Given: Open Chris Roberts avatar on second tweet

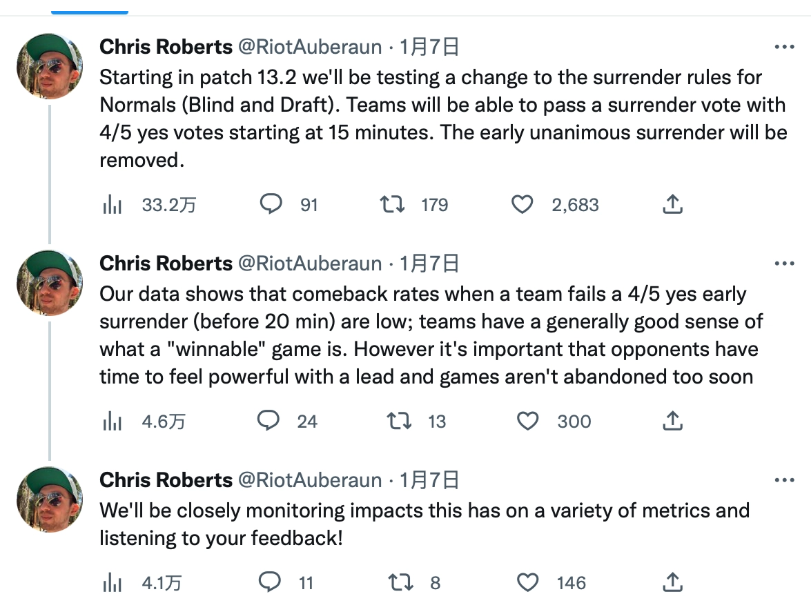Looking at the screenshot, I should (x=50, y=283).
